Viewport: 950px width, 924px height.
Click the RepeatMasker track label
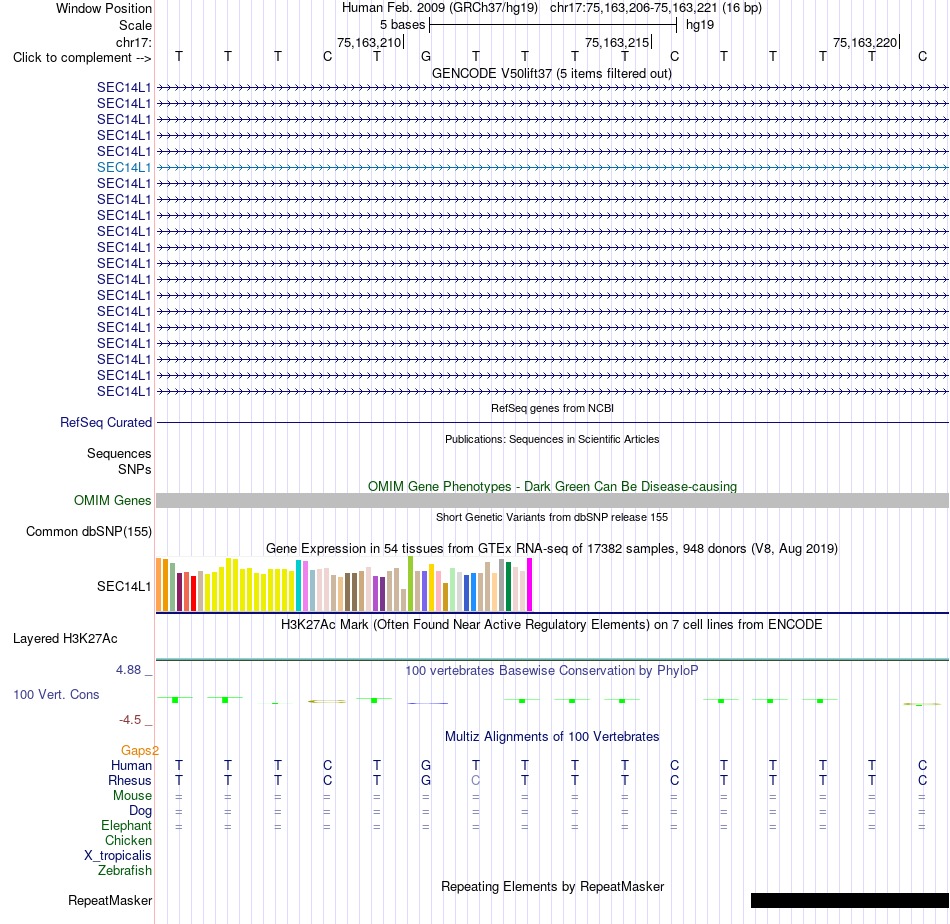(x=110, y=900)
